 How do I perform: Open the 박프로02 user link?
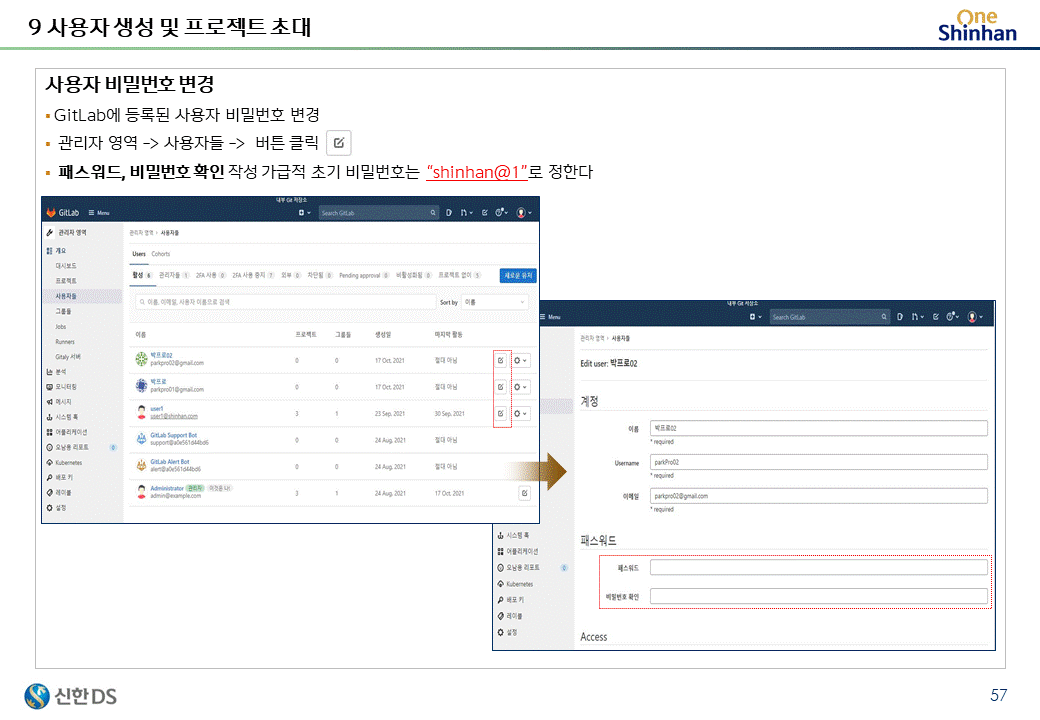[x=161, y=356]
